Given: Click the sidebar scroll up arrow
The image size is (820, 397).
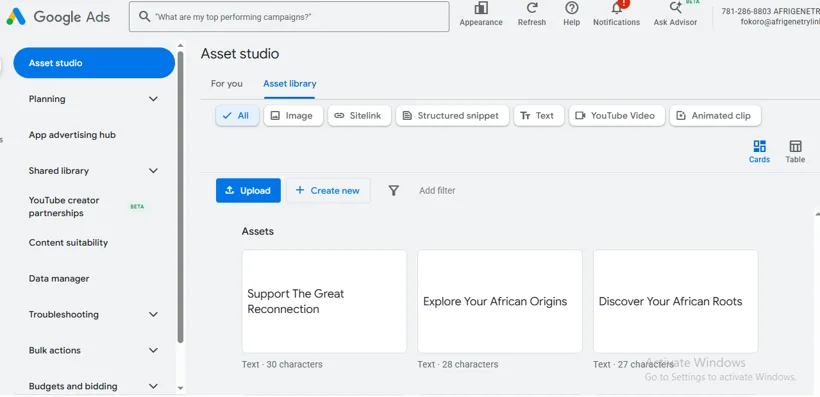Looking at the screenshot, I should click(x=181, y=45).
